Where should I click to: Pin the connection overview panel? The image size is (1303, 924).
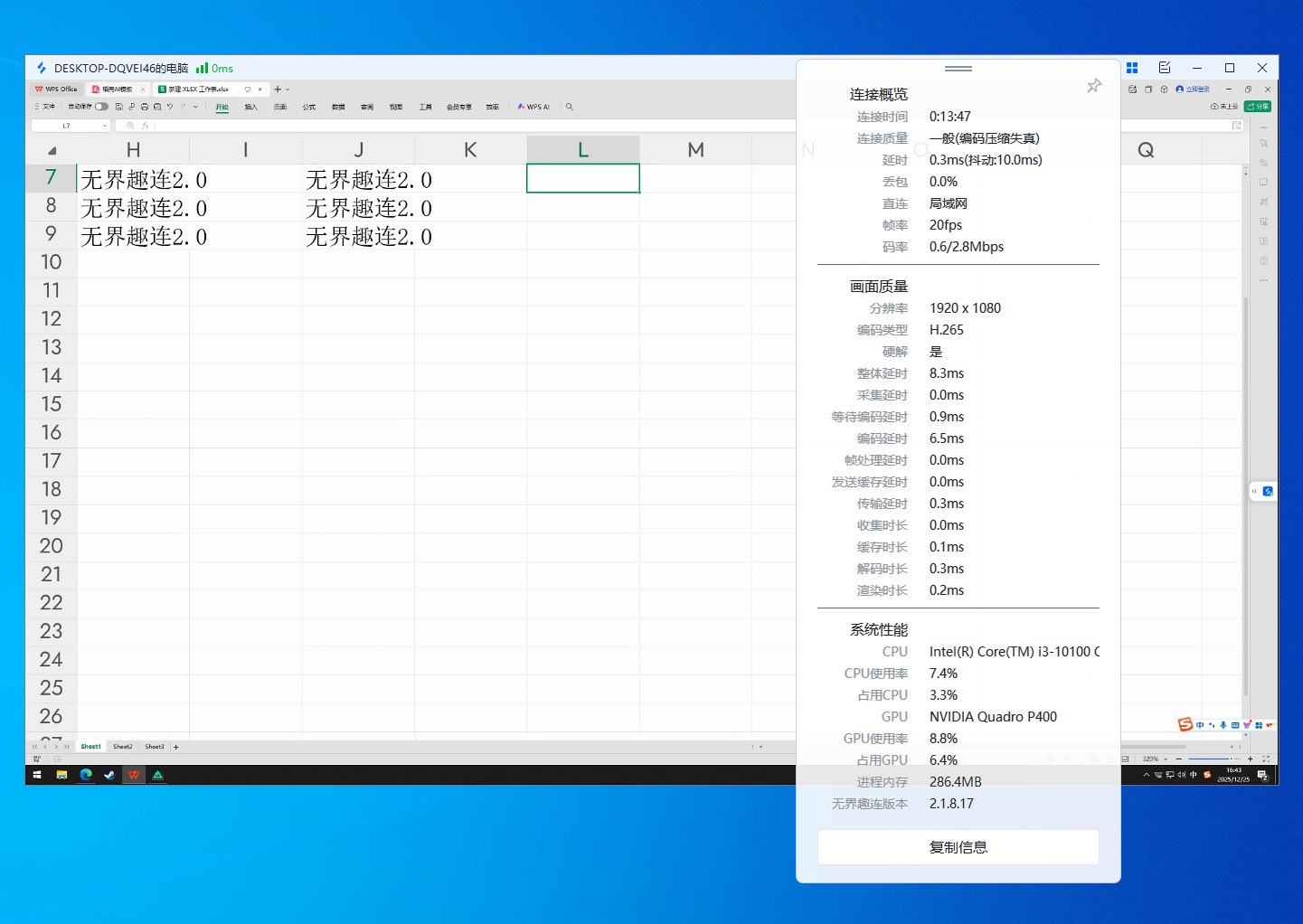click(1094, 86)
